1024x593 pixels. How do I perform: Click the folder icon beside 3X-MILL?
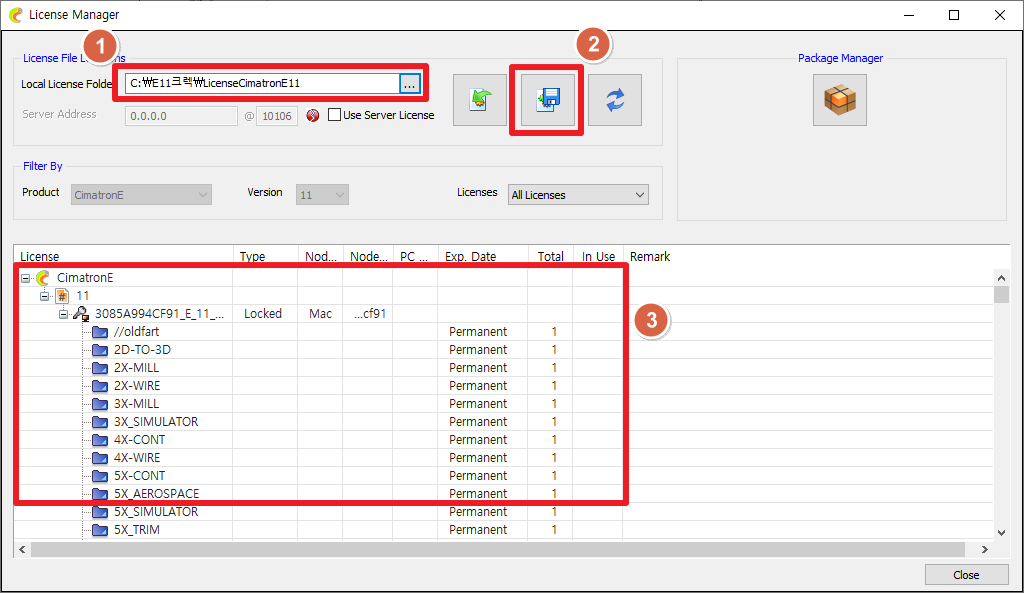coord(100,404)
